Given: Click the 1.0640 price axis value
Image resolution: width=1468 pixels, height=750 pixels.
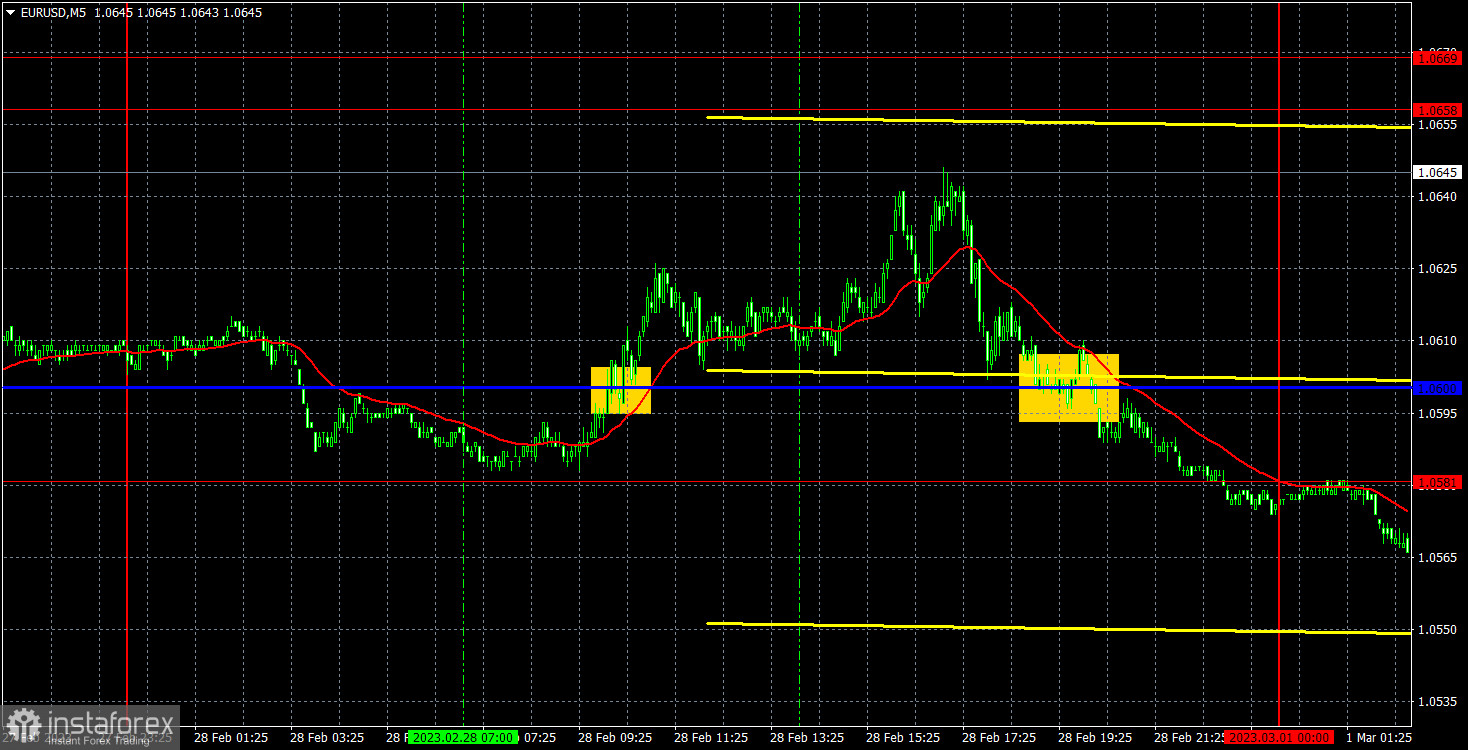Looking at the screenshot, I should [1438, 197].
